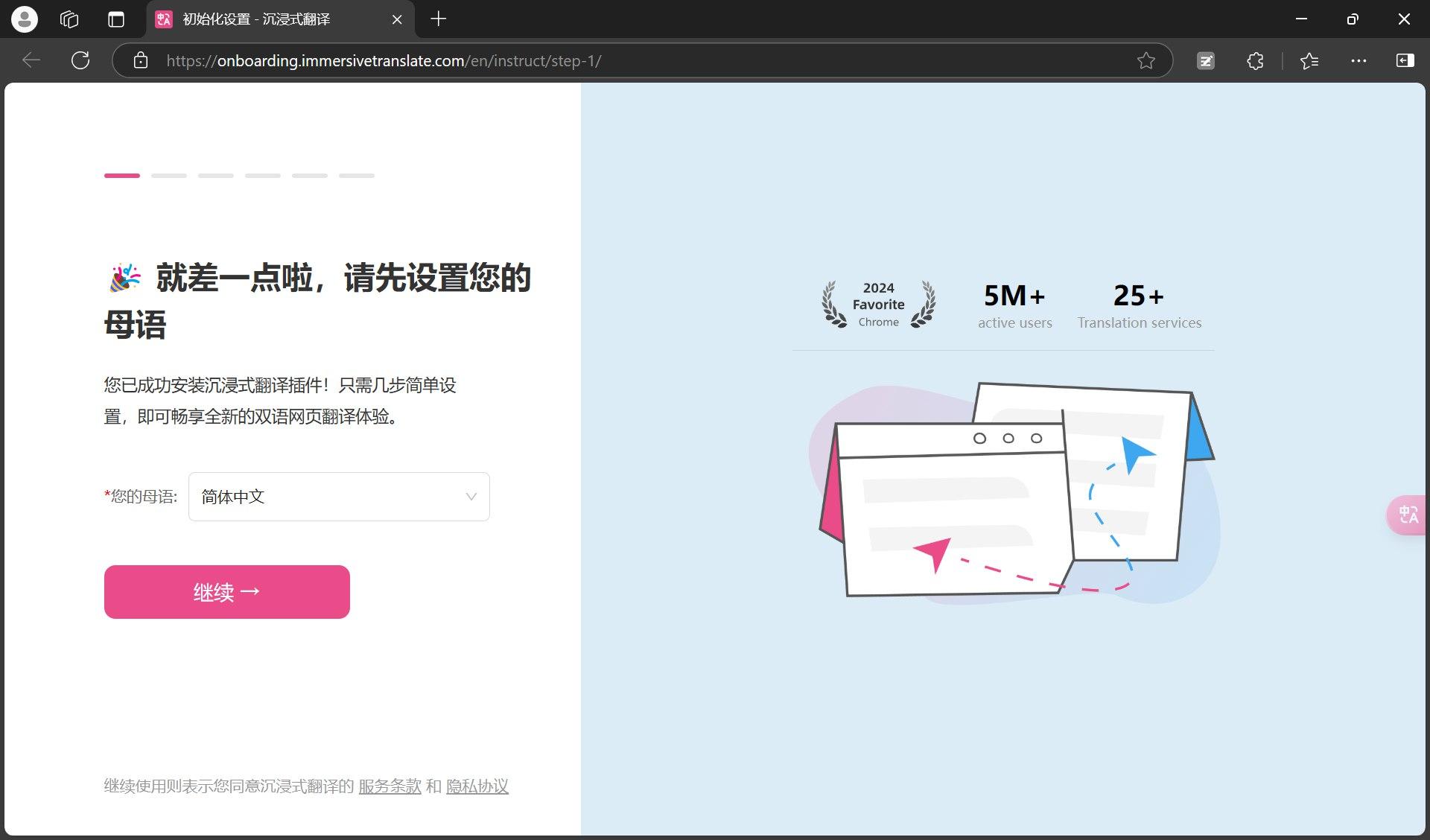The width and height of the screenshot is (1430, 840).
Task: Click the reload page icon
Action: click(x=80, y=60)
